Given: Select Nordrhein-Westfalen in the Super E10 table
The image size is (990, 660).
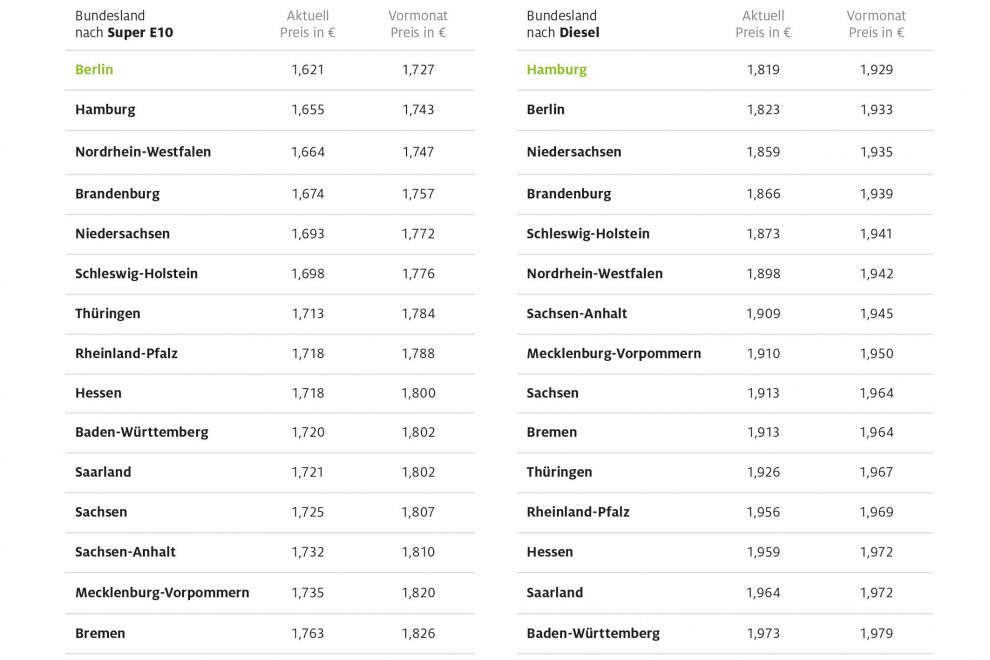Looking at the screenshot, I should pos(143,152).
